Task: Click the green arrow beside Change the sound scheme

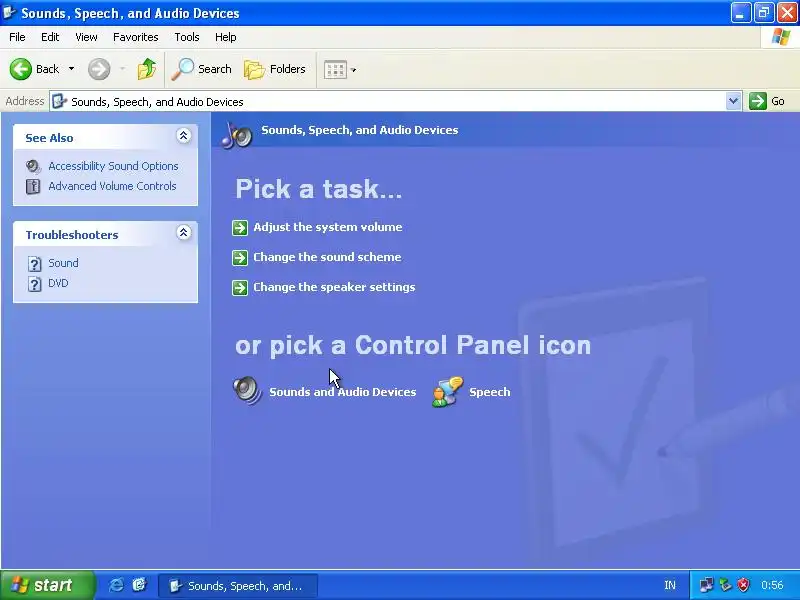Action: (240, 258)
